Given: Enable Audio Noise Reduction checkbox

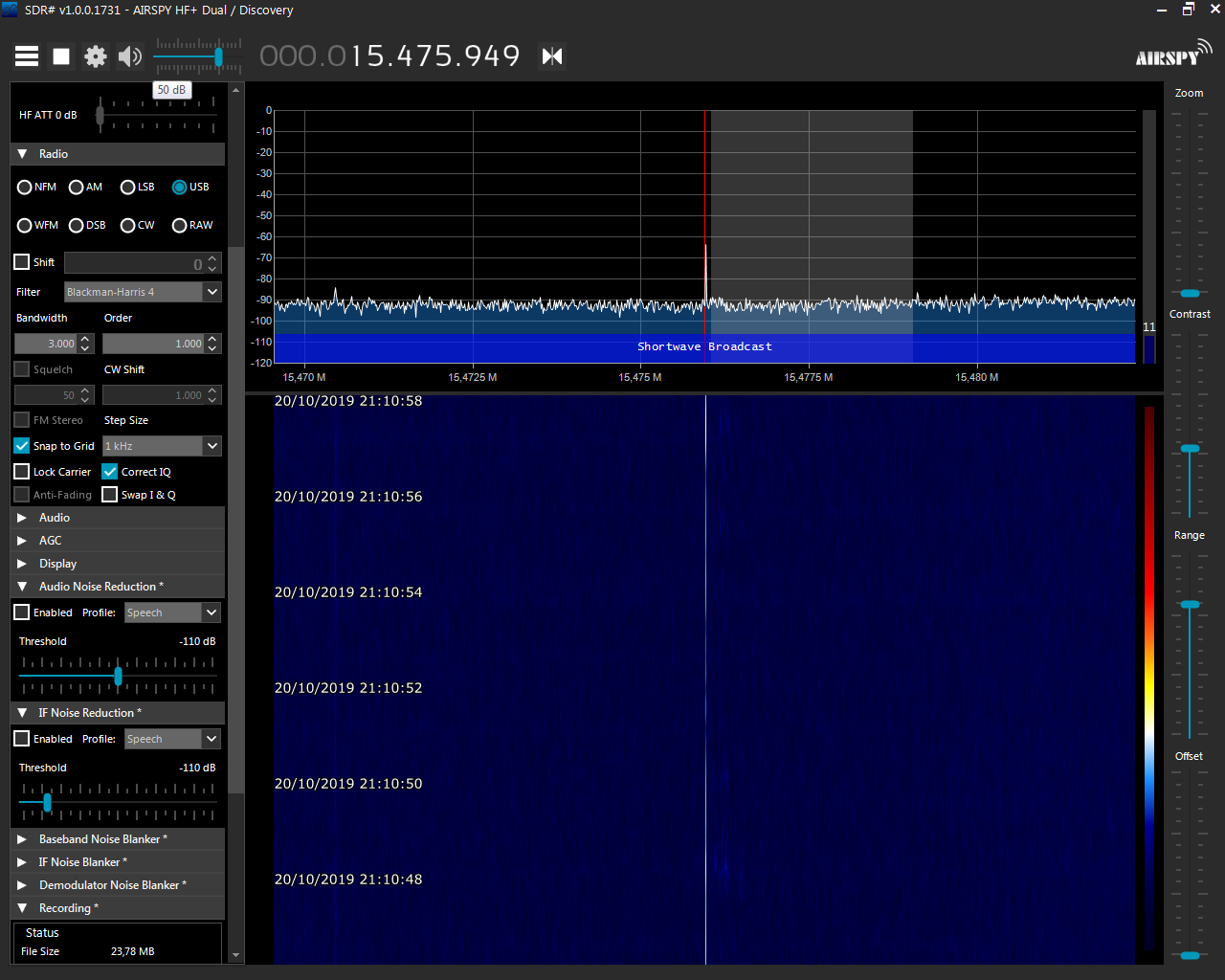Looking at the screenshot, I should click(x=22, y=612).
